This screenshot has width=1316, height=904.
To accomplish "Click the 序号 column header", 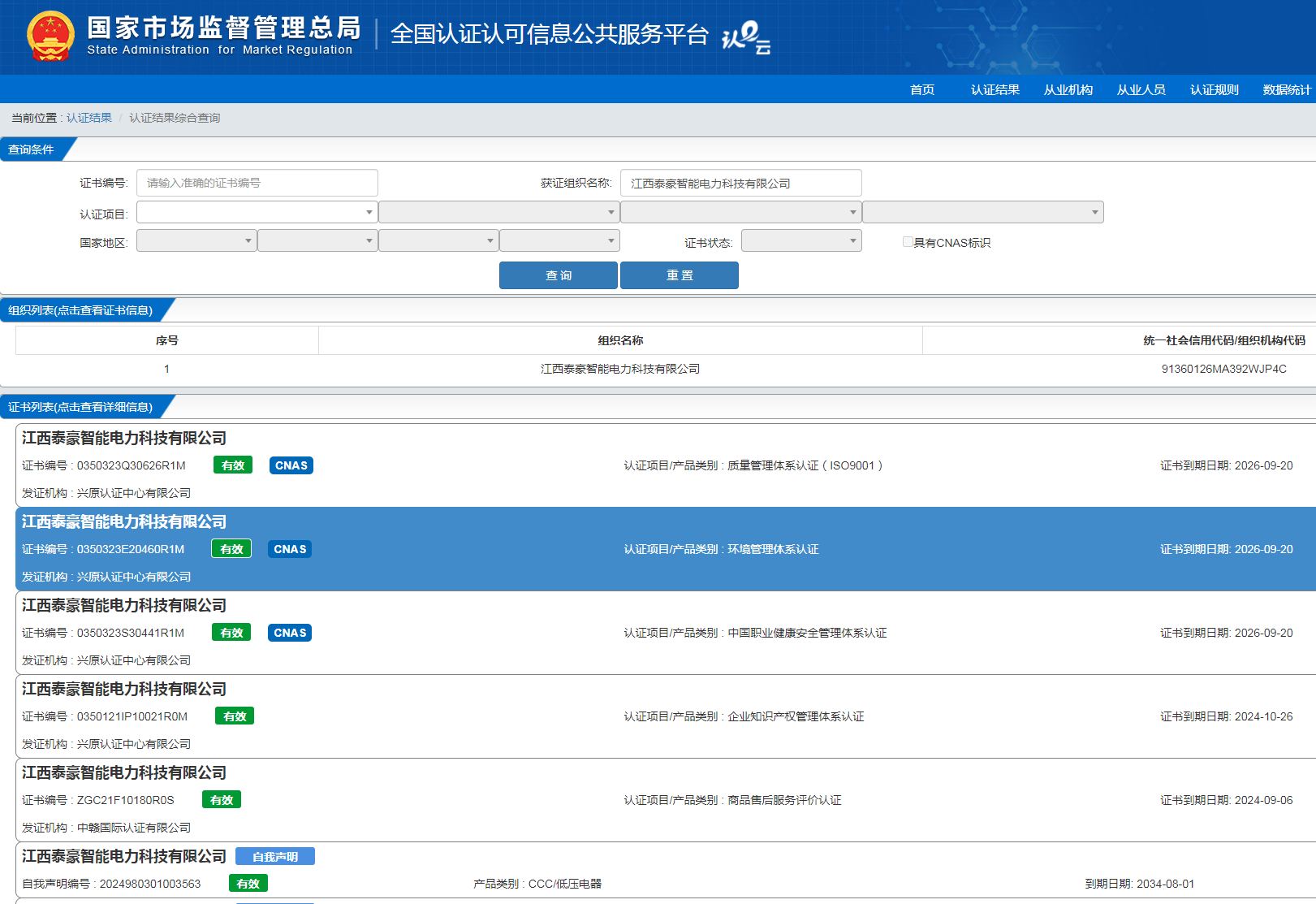I will pos(167,340).
